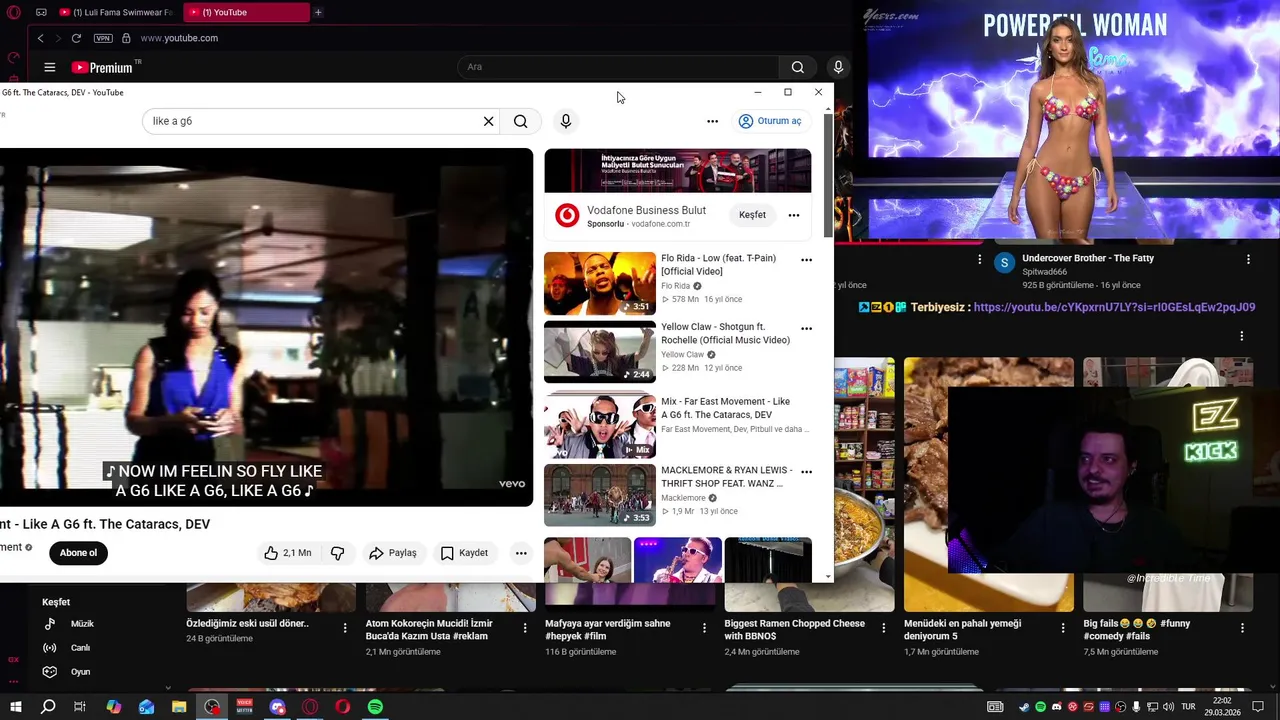The width and height of the screenshot is (1280, 720).
Task: Open options menu for Undercover Brother video
Action: (x=1248, y=260)
